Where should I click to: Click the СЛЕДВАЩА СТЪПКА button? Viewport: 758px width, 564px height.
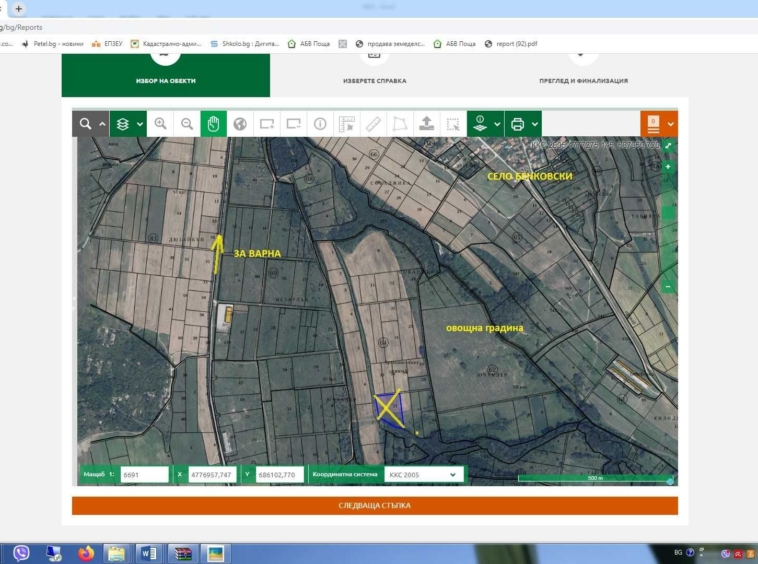(x=375, y=506)
